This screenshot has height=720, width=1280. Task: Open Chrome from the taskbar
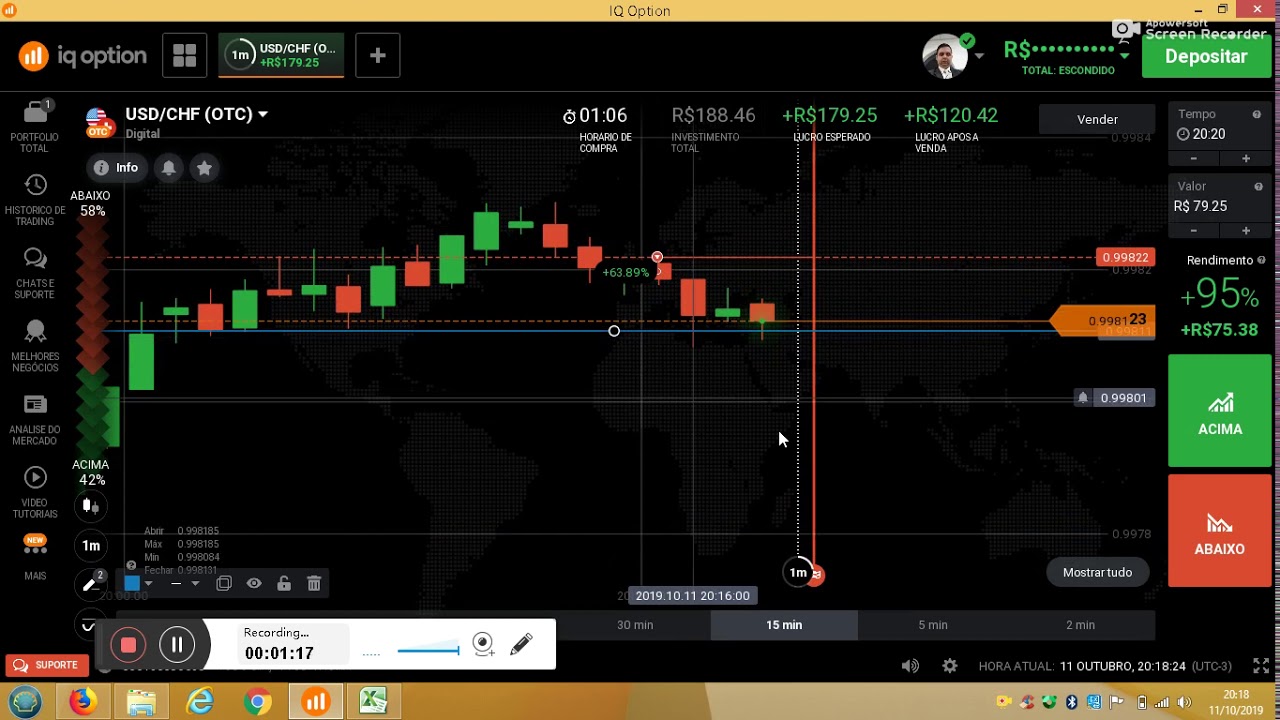258,702
